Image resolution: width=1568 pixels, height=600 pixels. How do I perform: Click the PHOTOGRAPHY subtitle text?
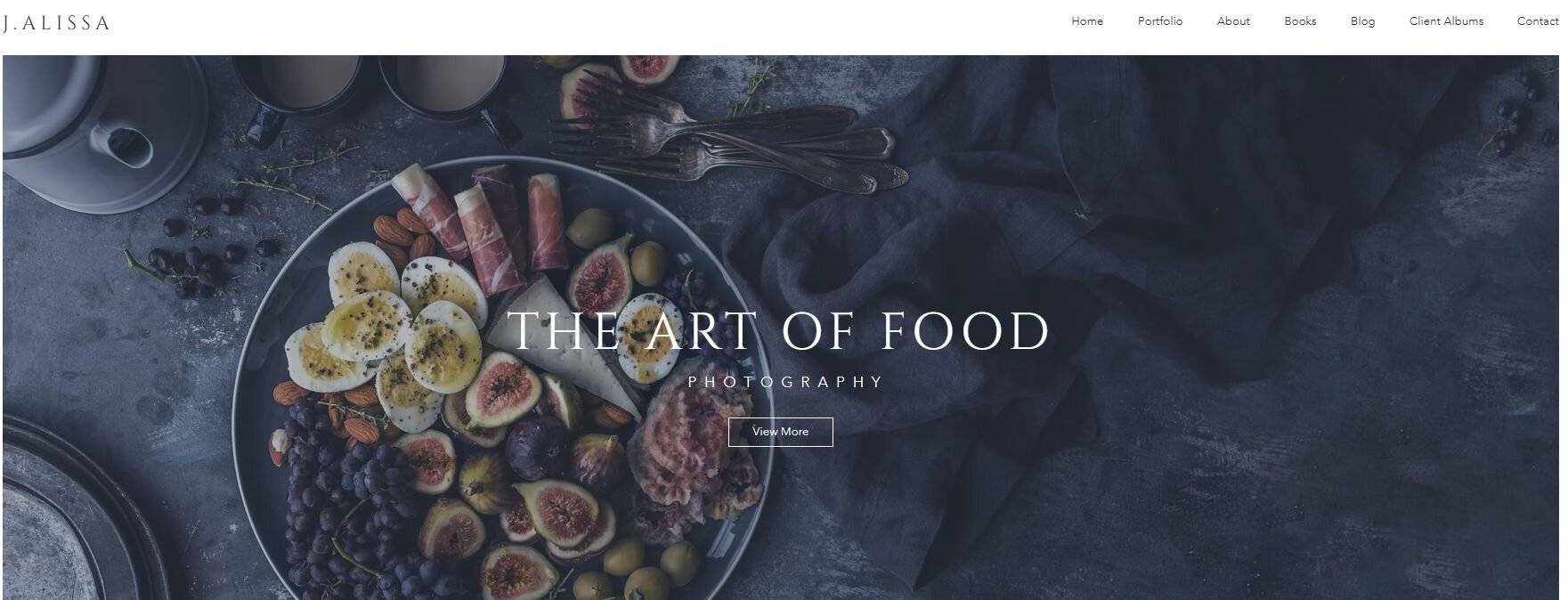tap(785, 382)
